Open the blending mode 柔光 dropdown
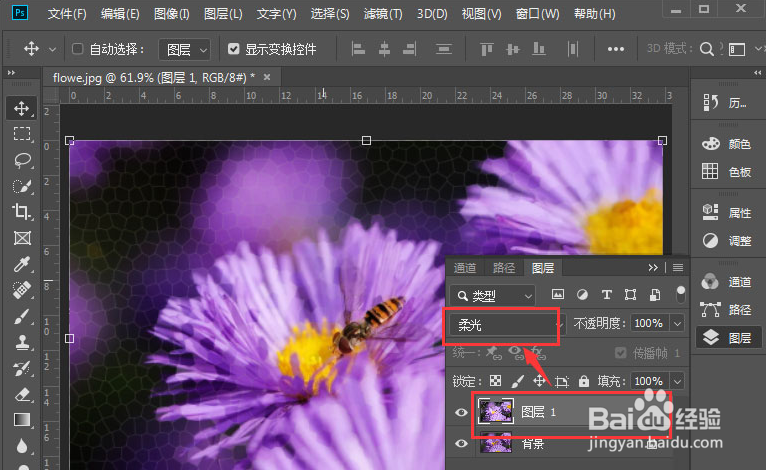 508,324
